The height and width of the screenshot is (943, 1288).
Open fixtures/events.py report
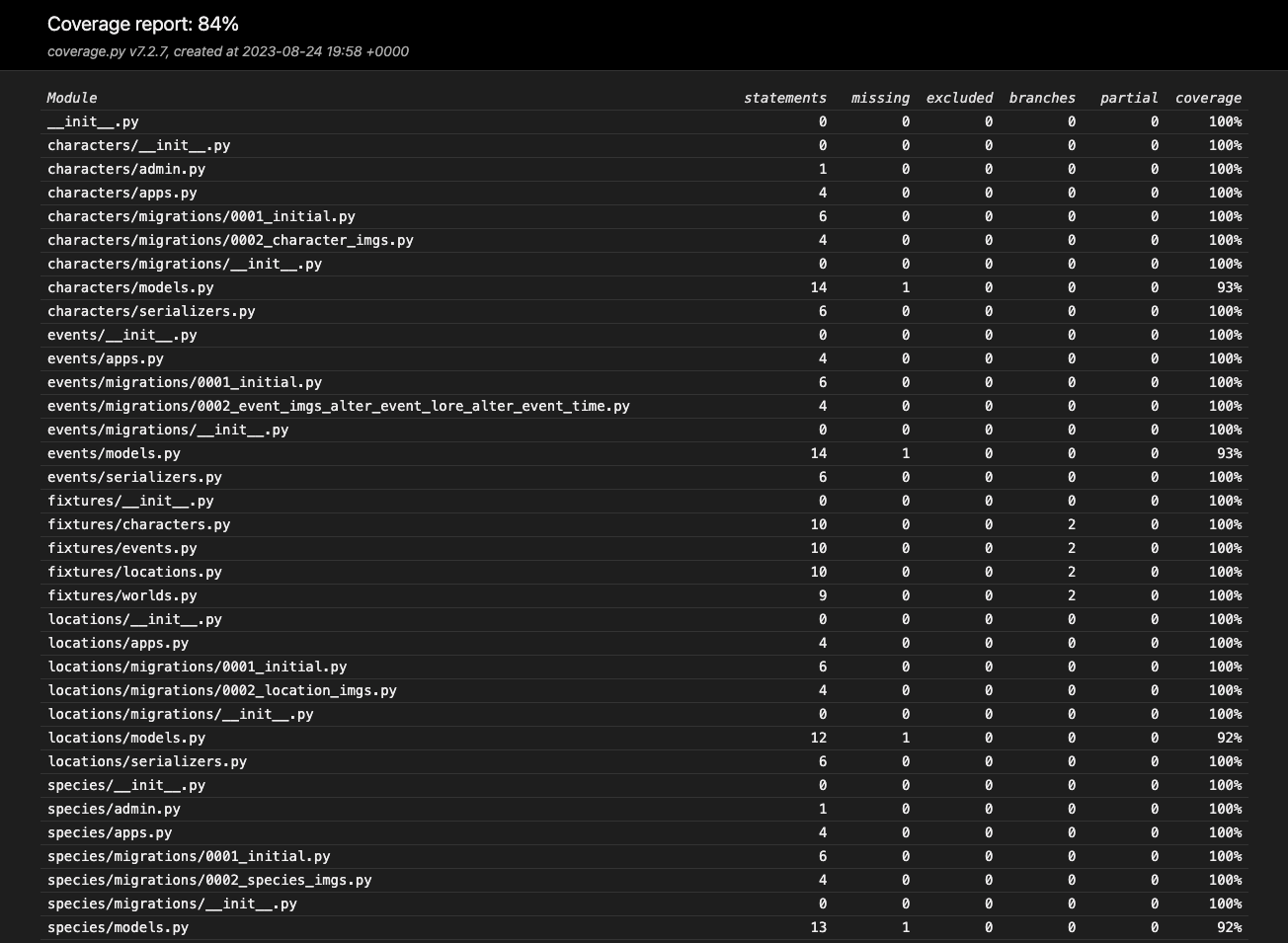tap(122, 548)
